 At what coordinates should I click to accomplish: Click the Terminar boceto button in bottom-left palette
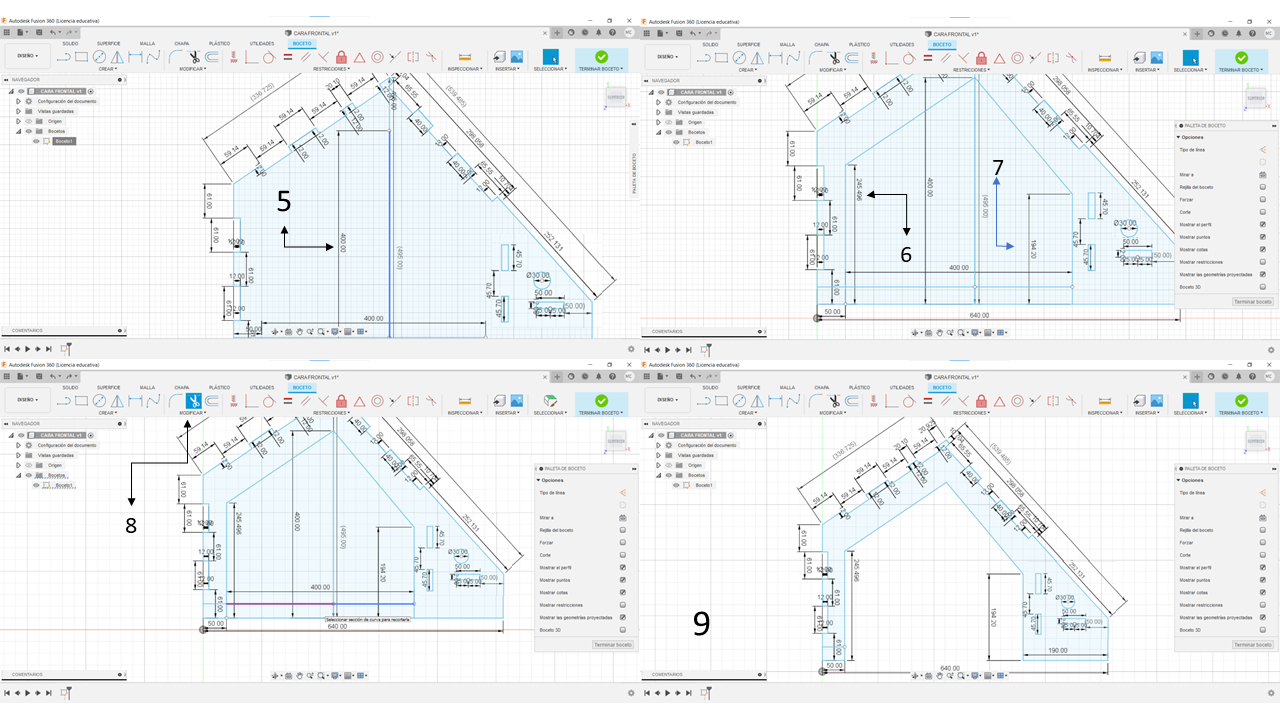(x=613, y=645)
